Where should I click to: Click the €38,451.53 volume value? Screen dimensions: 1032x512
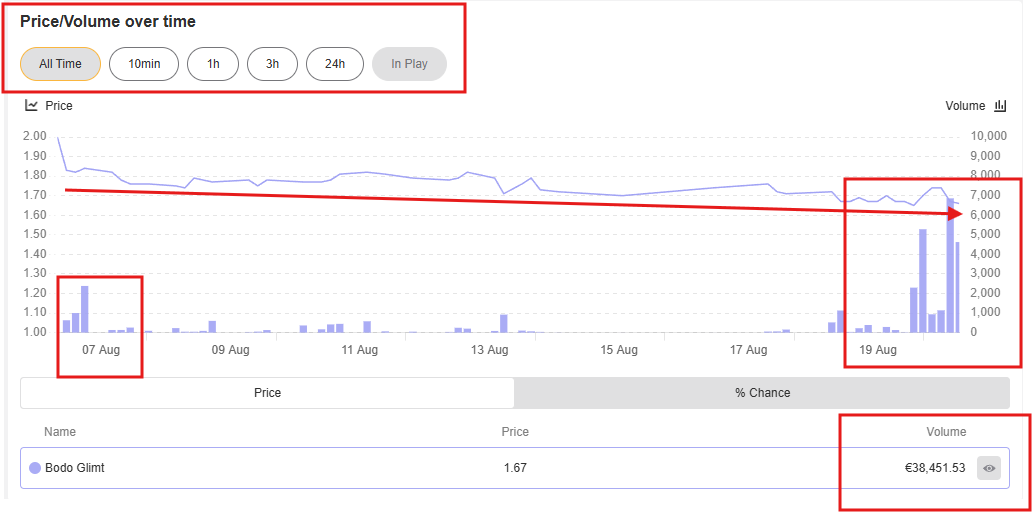tap(935, 469)
